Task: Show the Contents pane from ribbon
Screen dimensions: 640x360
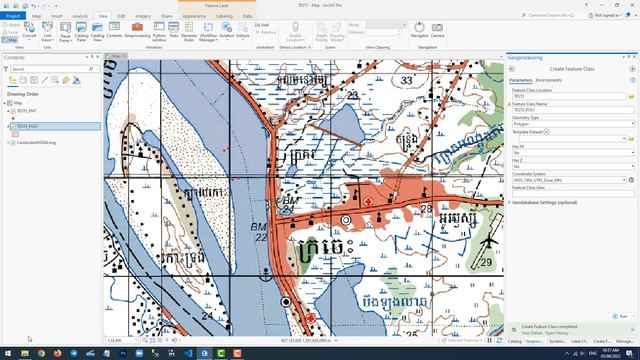Action: pyautogui.click(x=114, y=30)
